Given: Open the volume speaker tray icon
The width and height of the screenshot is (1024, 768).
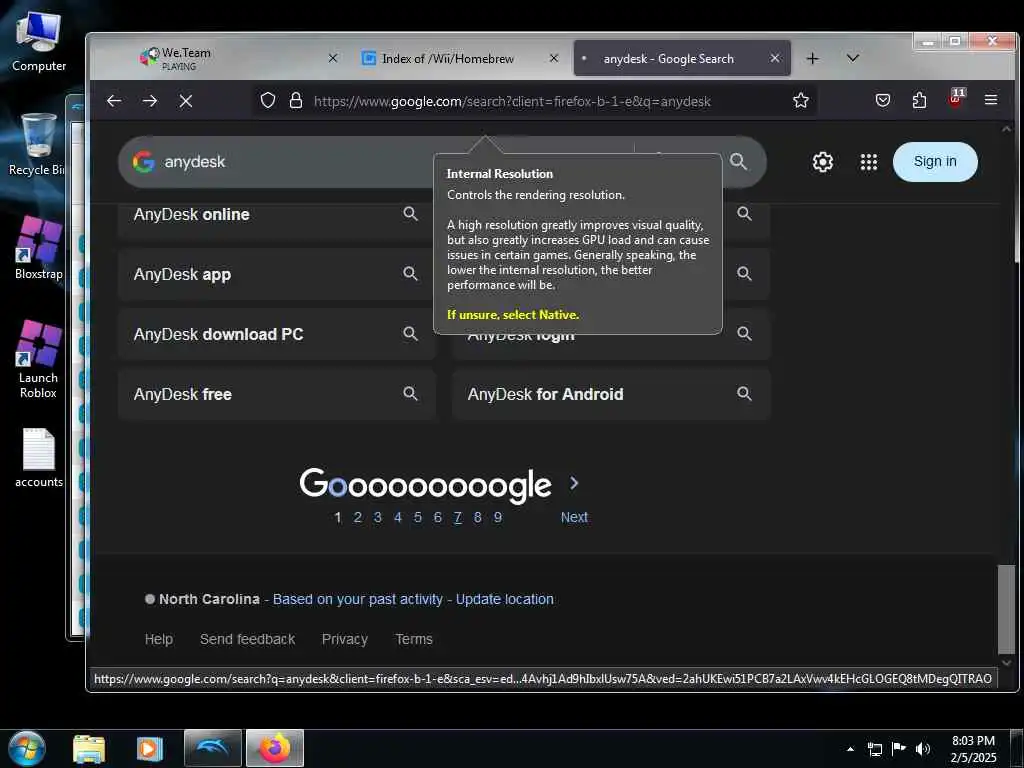Looking at the screenshot, I should [922, 749].
